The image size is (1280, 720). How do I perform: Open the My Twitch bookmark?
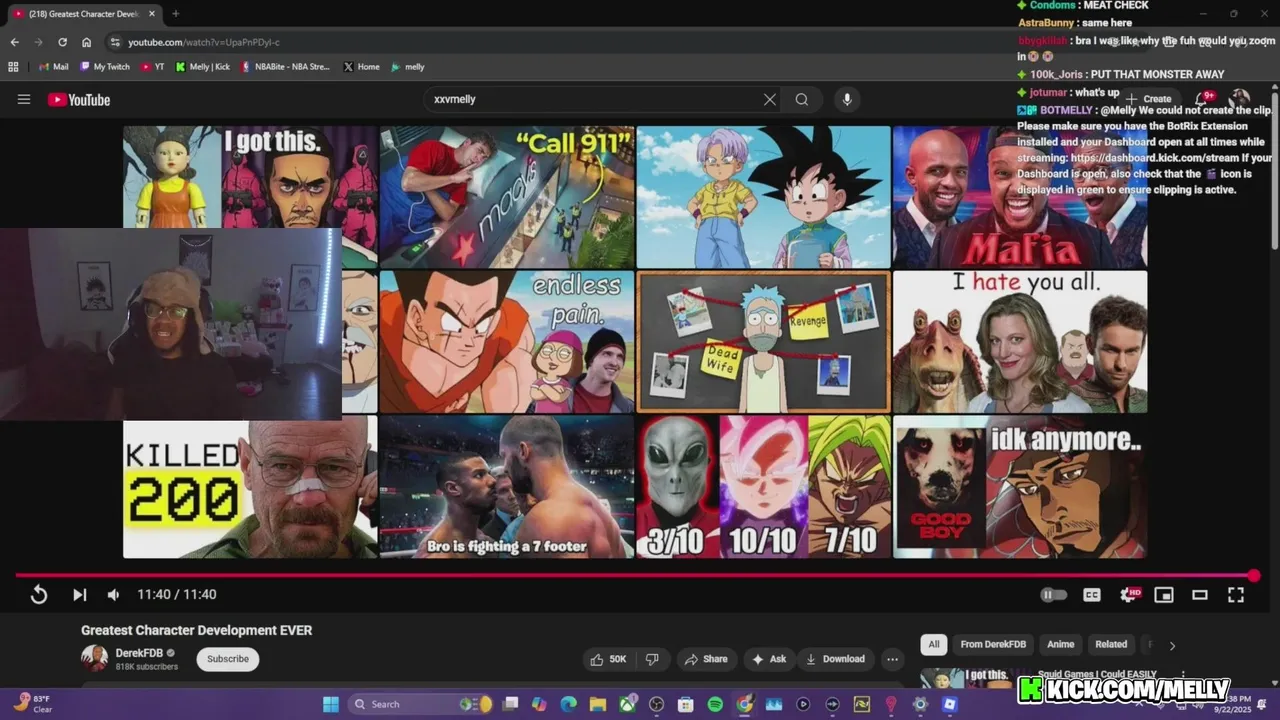coord(105,67)
